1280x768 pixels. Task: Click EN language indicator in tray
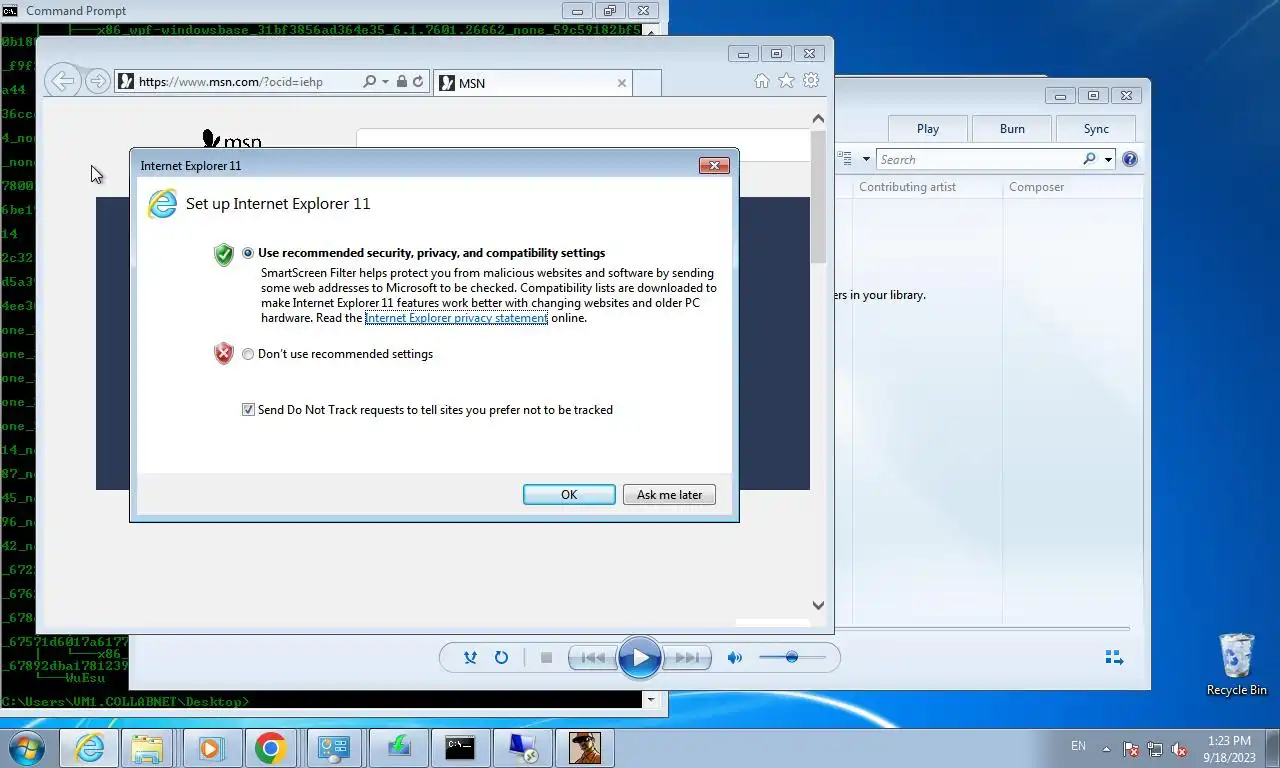[x=1078, y=746]
